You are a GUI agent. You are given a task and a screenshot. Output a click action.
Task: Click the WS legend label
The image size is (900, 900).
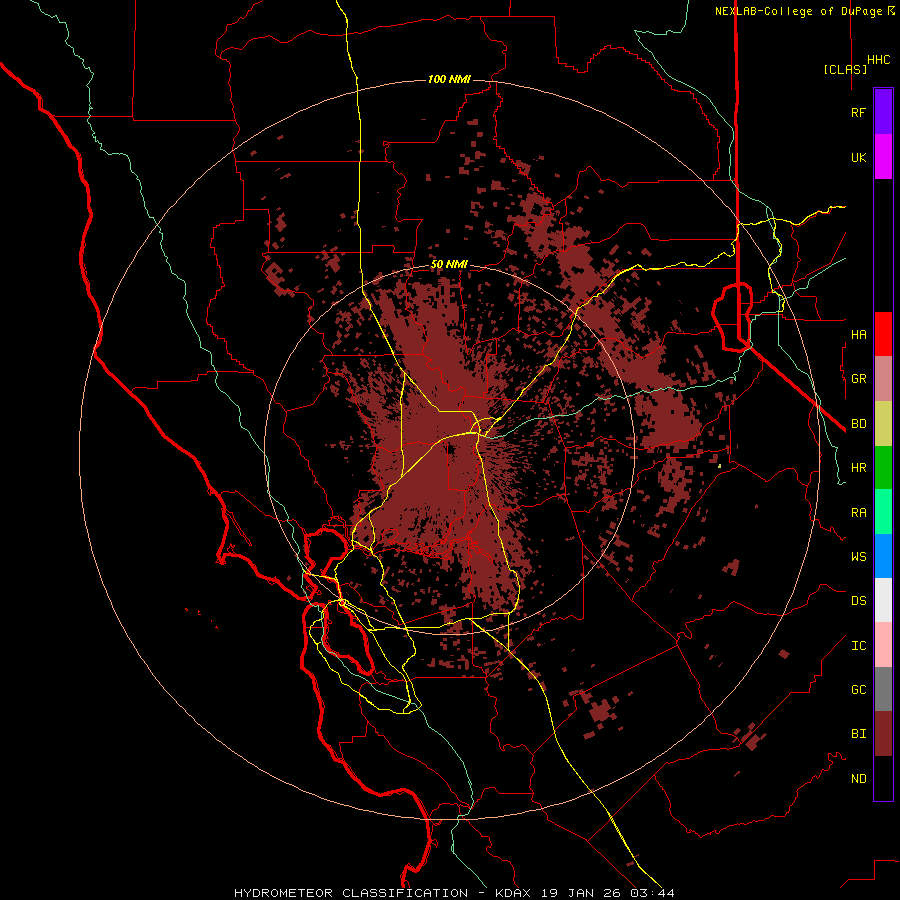859,556
